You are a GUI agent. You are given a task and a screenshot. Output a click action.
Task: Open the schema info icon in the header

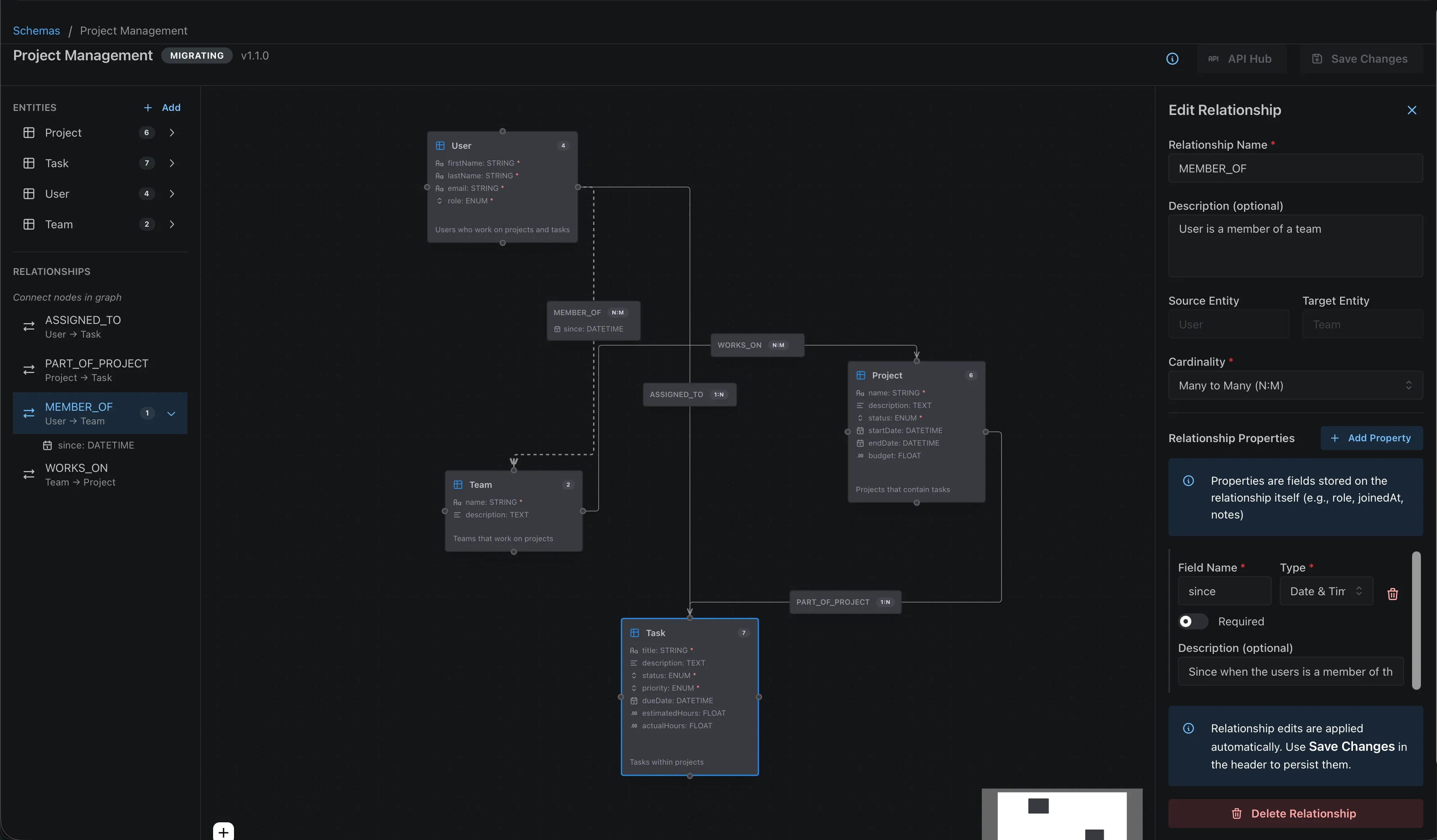click(1172, 59)
